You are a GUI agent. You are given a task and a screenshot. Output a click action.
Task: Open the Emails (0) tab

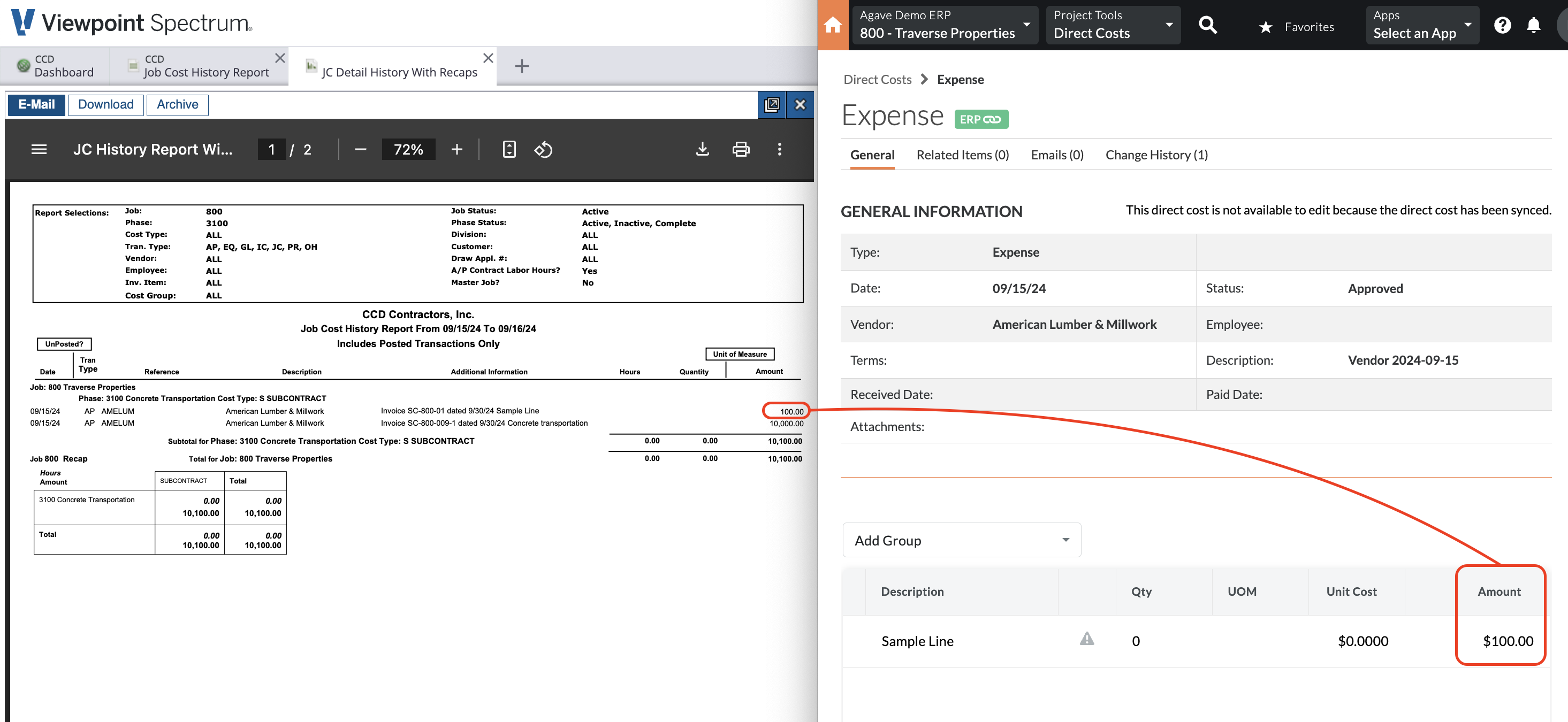[1057, 155]
